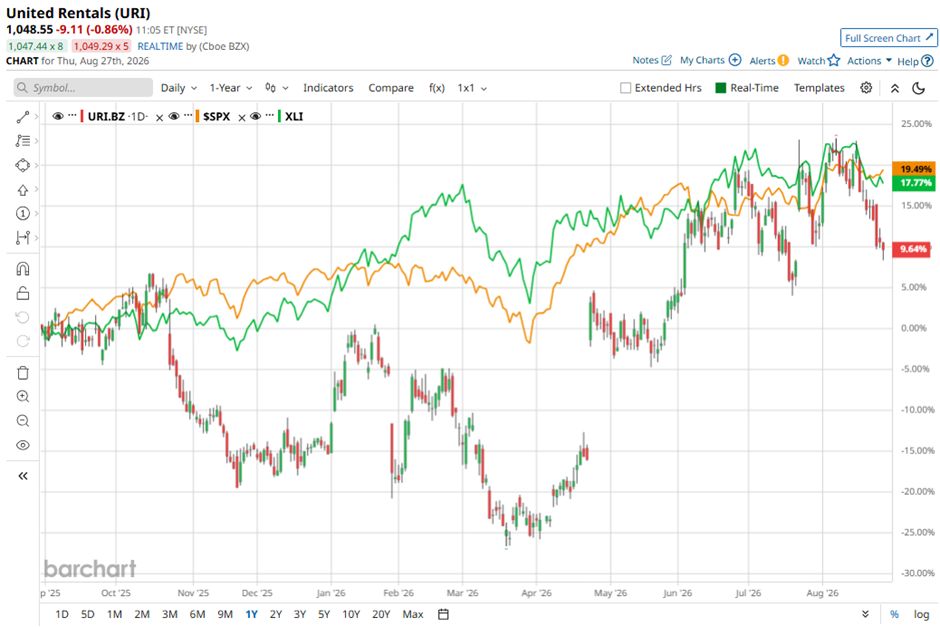Open date range calendar icon
940x627 pixels.
pos(443,614)
